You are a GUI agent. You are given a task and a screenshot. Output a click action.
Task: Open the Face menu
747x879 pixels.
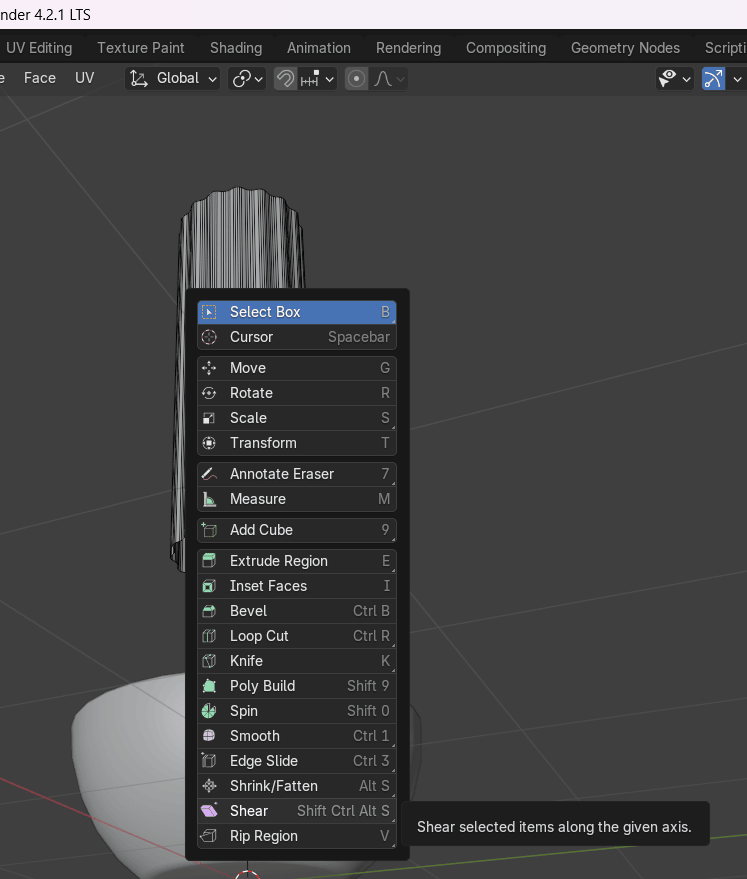point(40,78)
